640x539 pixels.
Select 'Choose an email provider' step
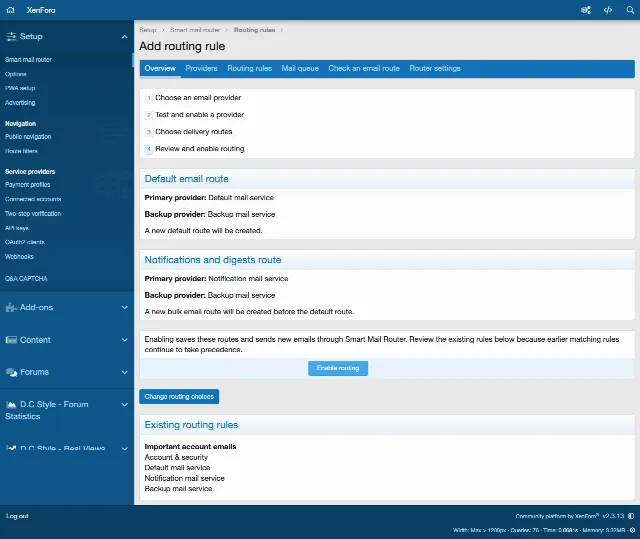pos(198,98)
